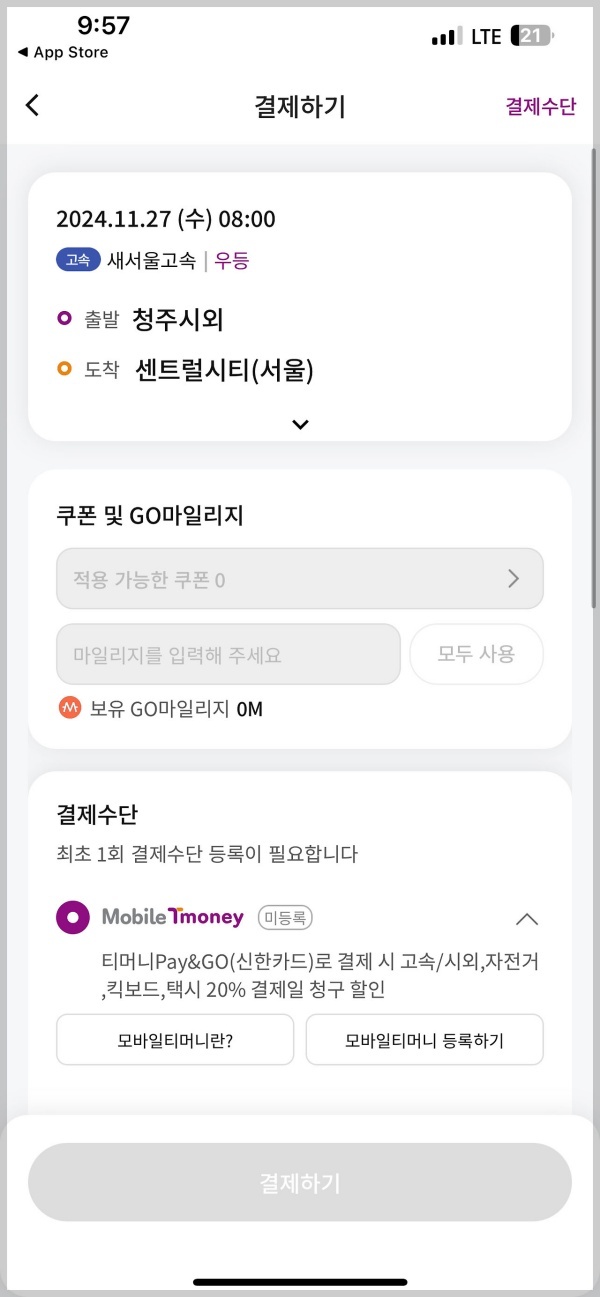This screenshot has width=600, height=1297.
Task: Open 결제수단 from the top right
Action: pos(541,106)
